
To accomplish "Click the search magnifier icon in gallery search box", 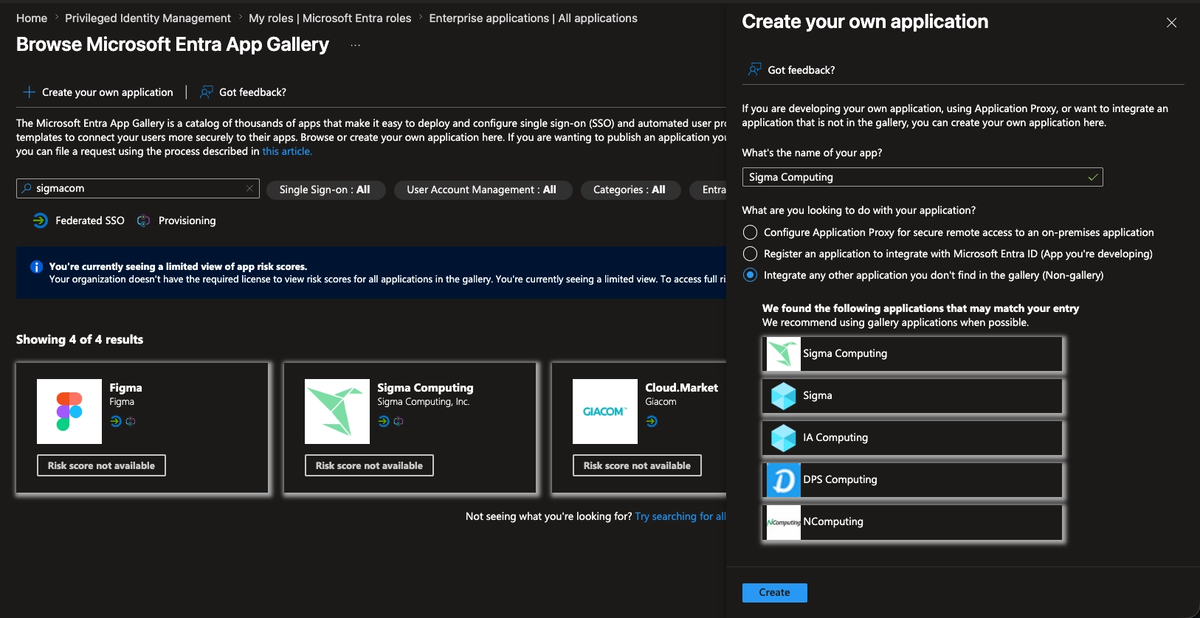I will tap(26, 188).
